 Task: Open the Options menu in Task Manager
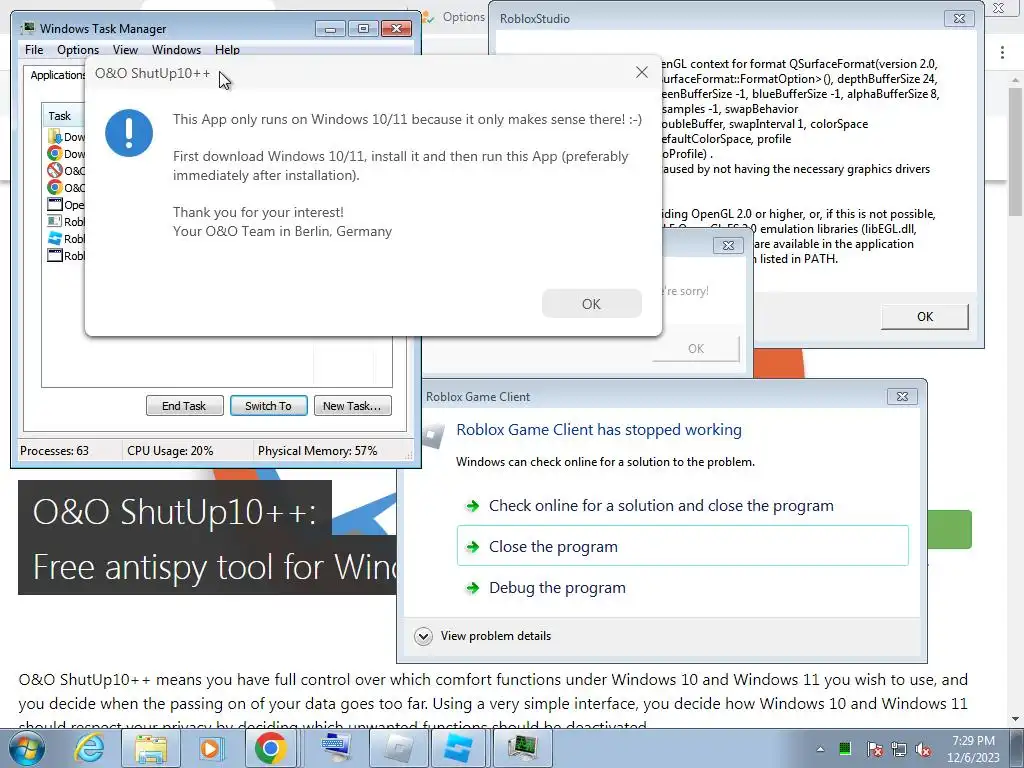pos(78,50)
